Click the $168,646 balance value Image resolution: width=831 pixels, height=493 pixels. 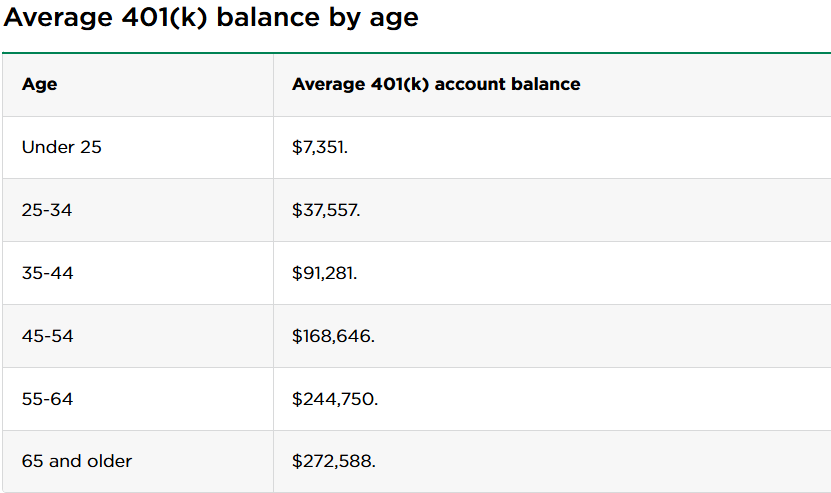pyautogui.click(x=333, y=336)
